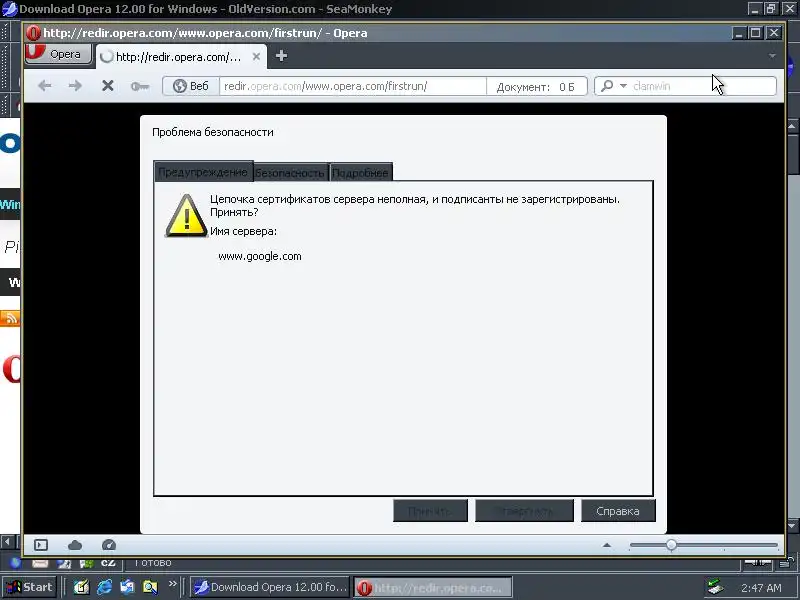
Task: Open search engine dropdown arrow
Action: tap(623, 86)
